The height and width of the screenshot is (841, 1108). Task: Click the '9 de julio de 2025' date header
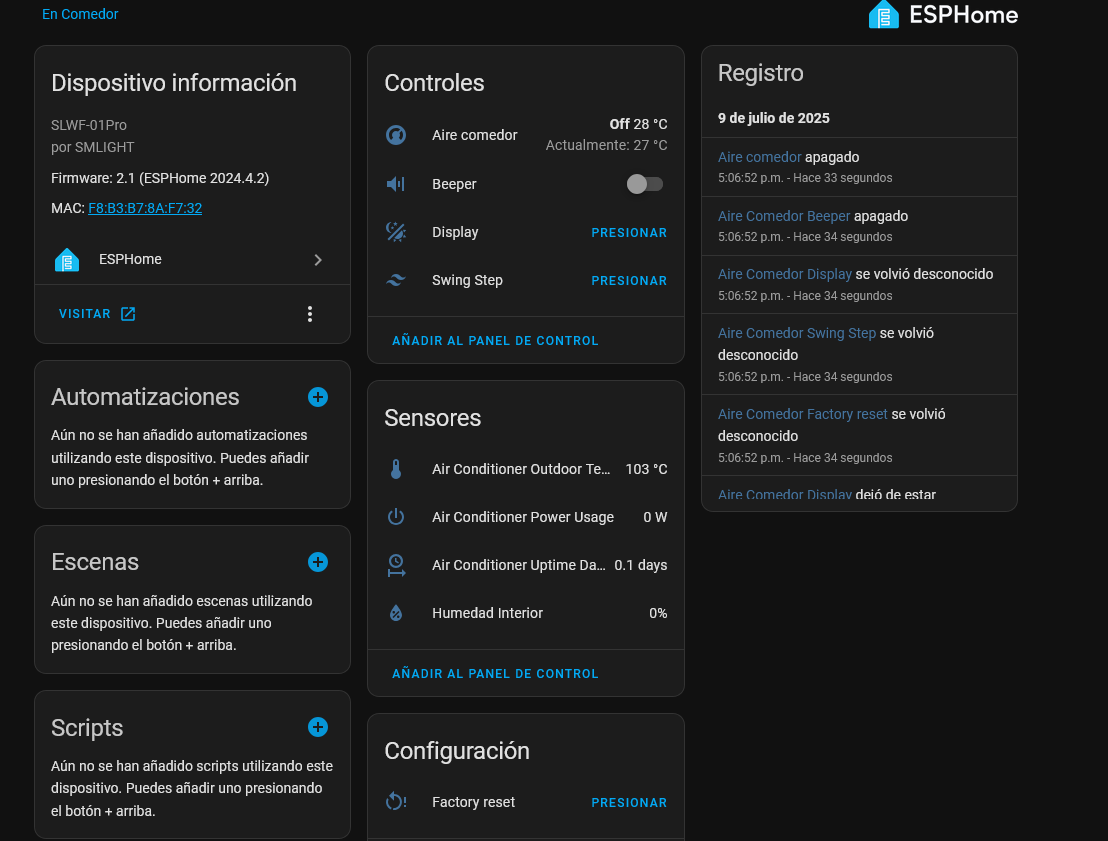pos(774,118)
